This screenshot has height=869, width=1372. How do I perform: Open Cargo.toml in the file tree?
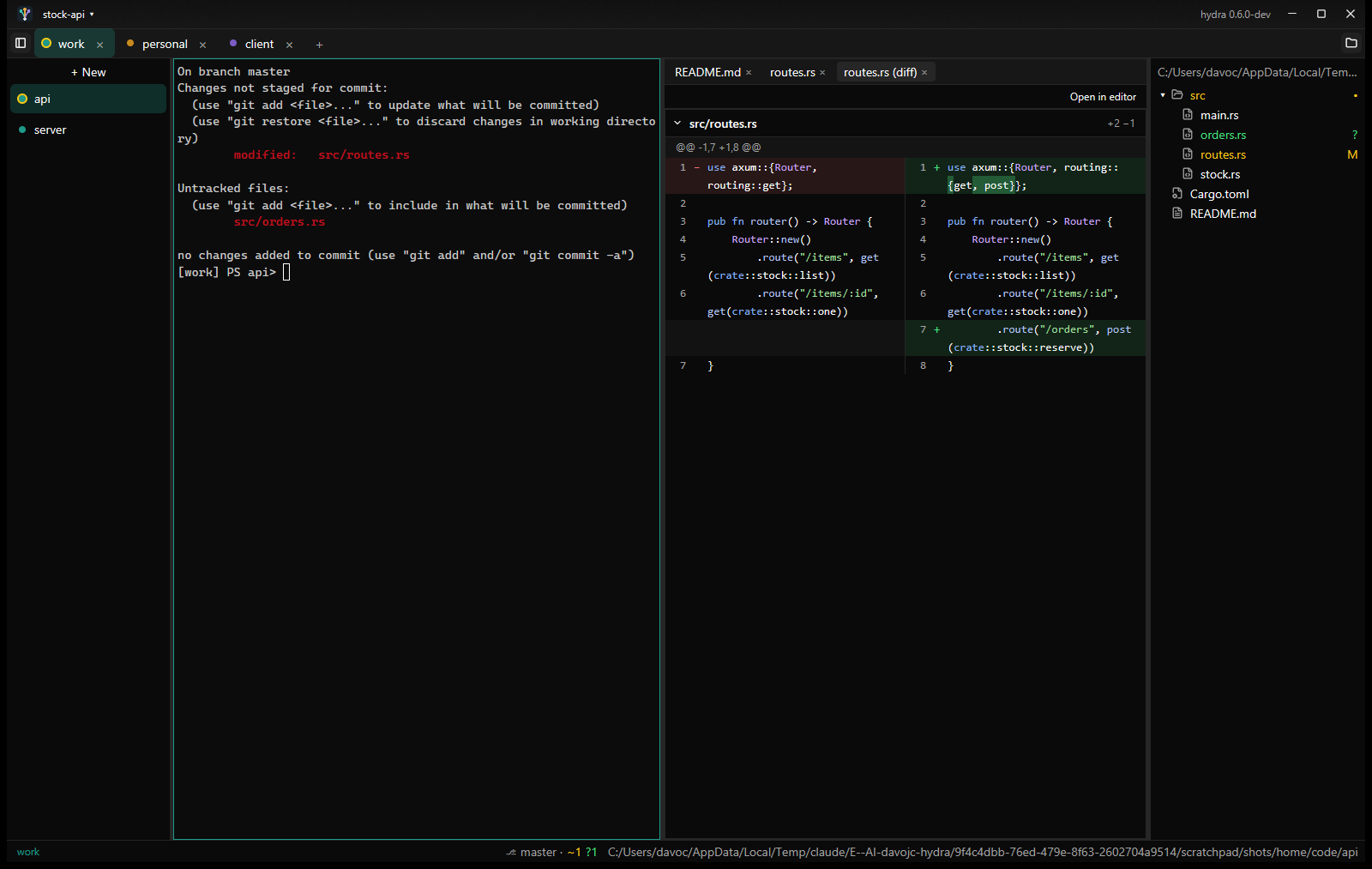[1219, 194]
